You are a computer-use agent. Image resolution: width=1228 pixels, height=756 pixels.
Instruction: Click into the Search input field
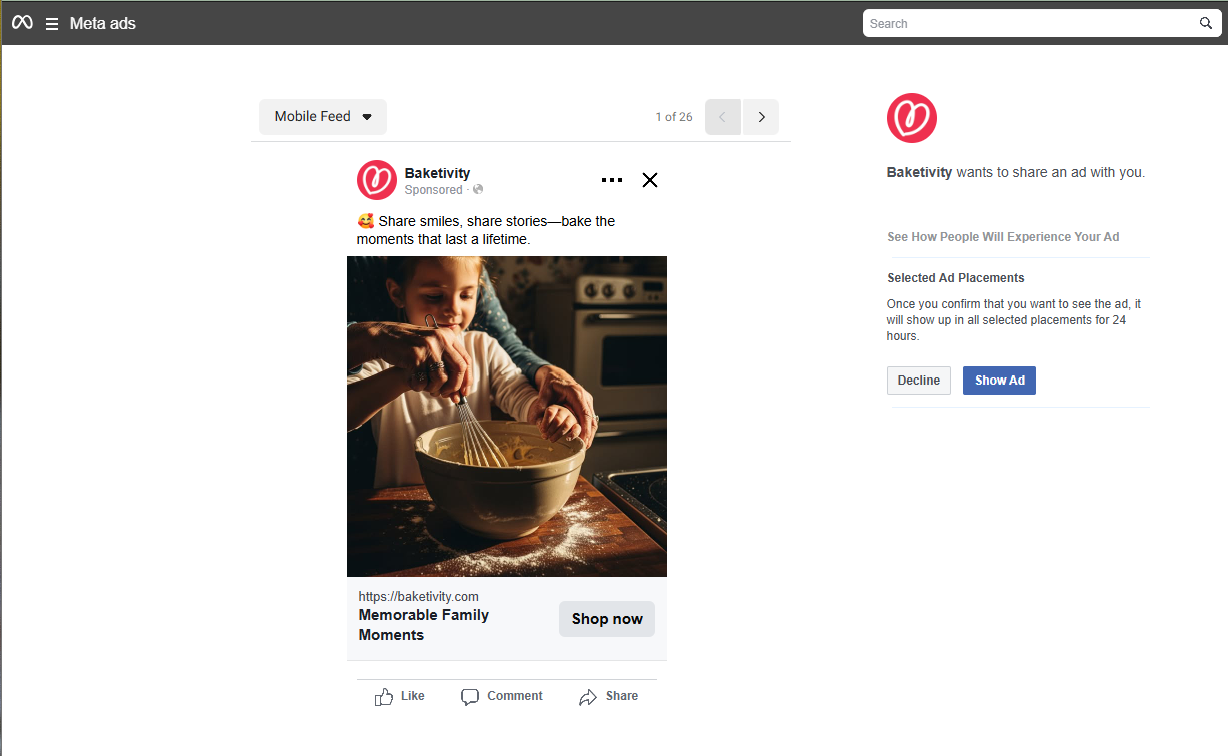pyautogui.click(x=1030, y=23)
